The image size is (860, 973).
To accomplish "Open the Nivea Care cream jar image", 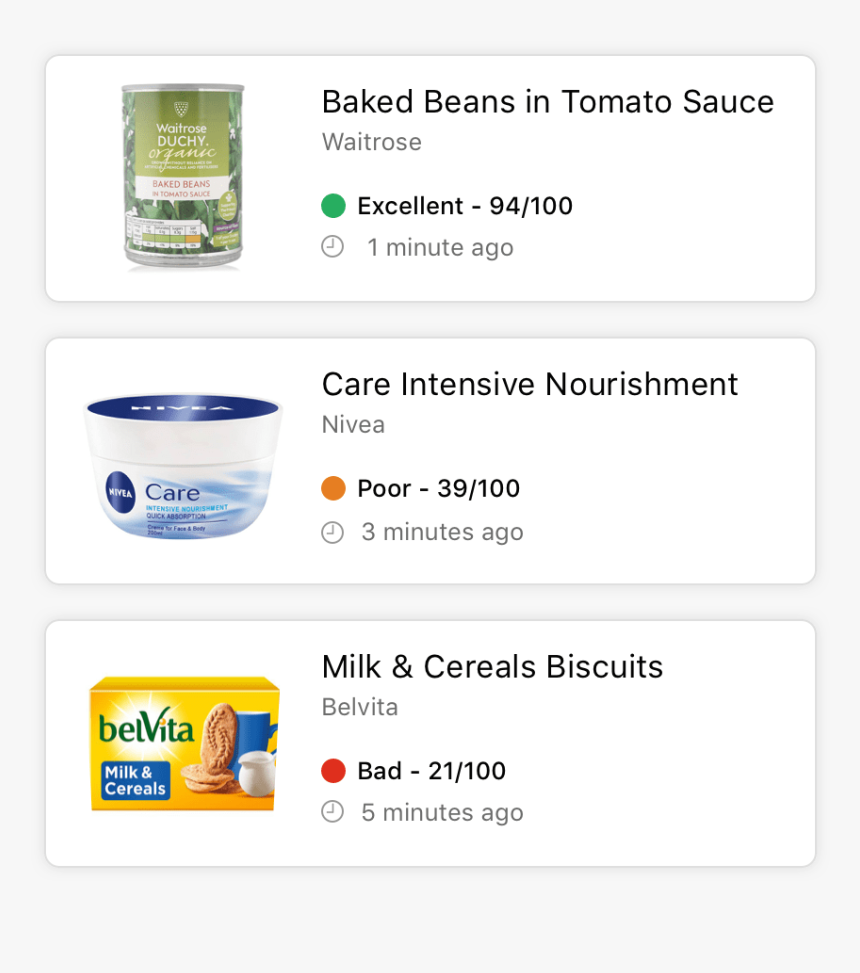I will click(182, 465).
